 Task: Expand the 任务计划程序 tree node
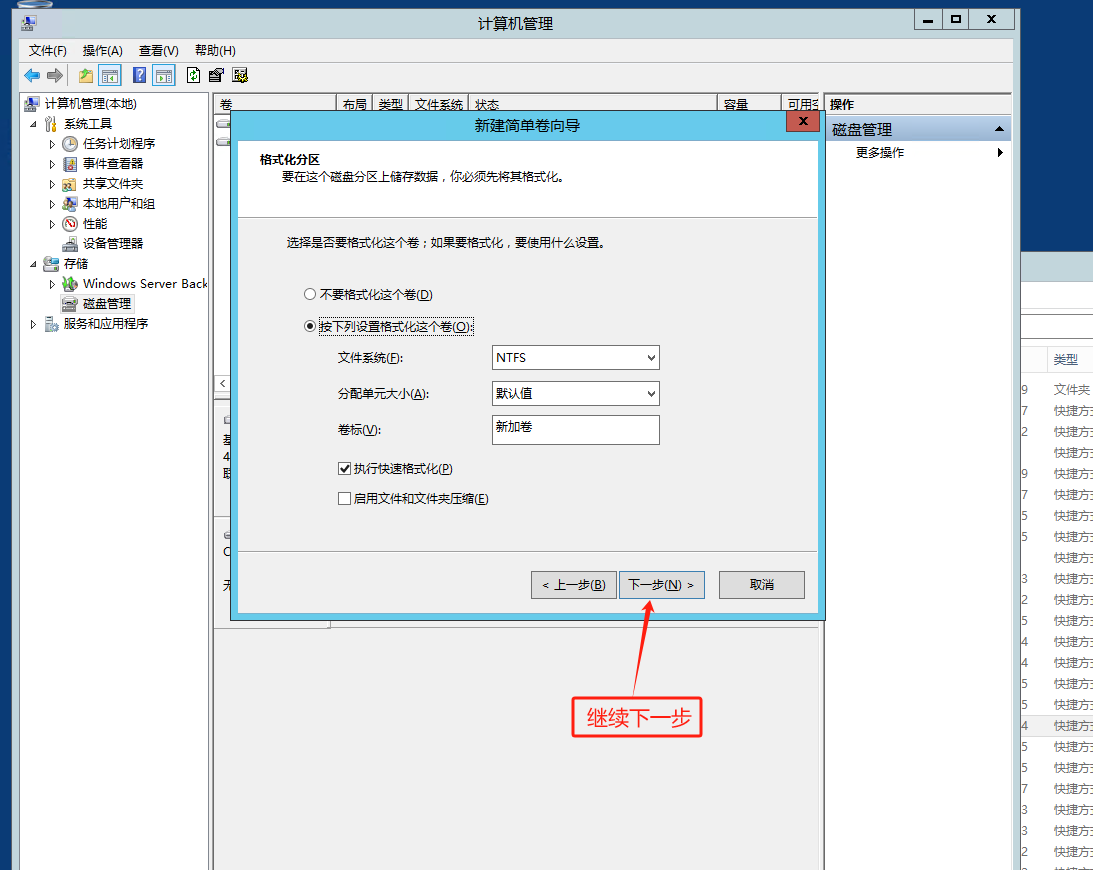click(x=53, y=144)
